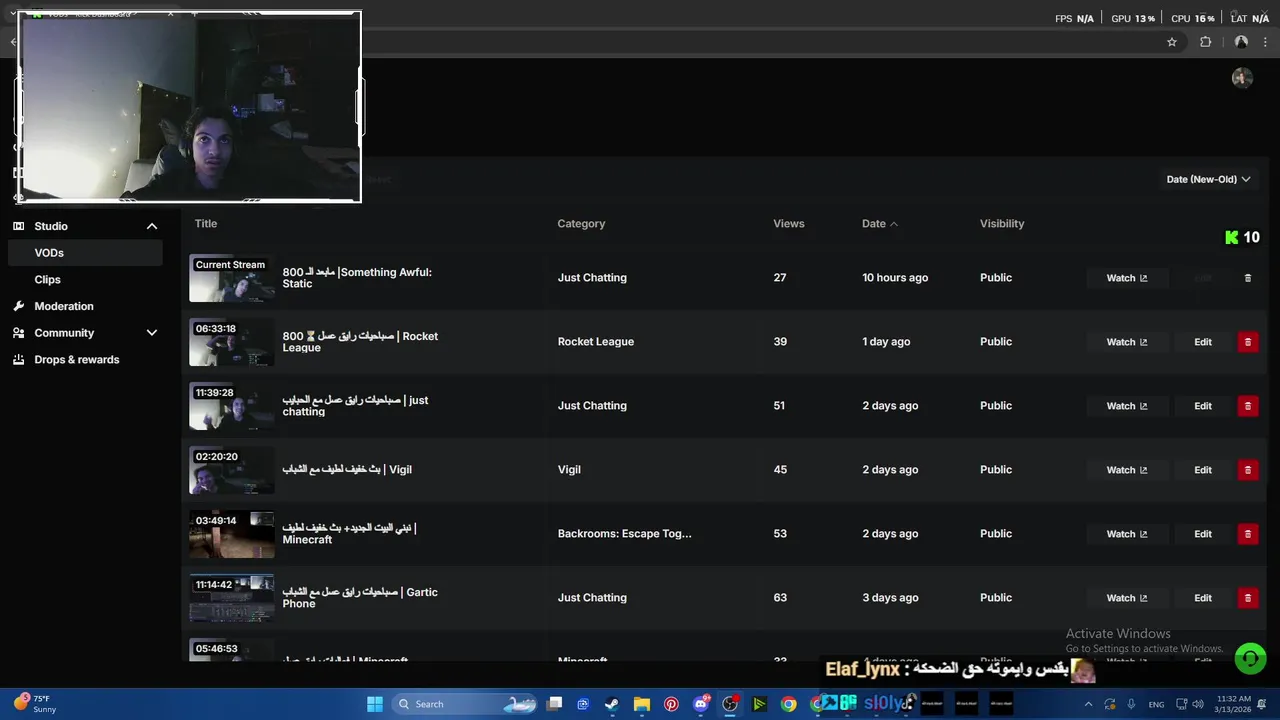Image resolution: width=1280 pixels, height=720 pixels.
Task: Open the 75°F Sunny weather widget
Action: 34,704
